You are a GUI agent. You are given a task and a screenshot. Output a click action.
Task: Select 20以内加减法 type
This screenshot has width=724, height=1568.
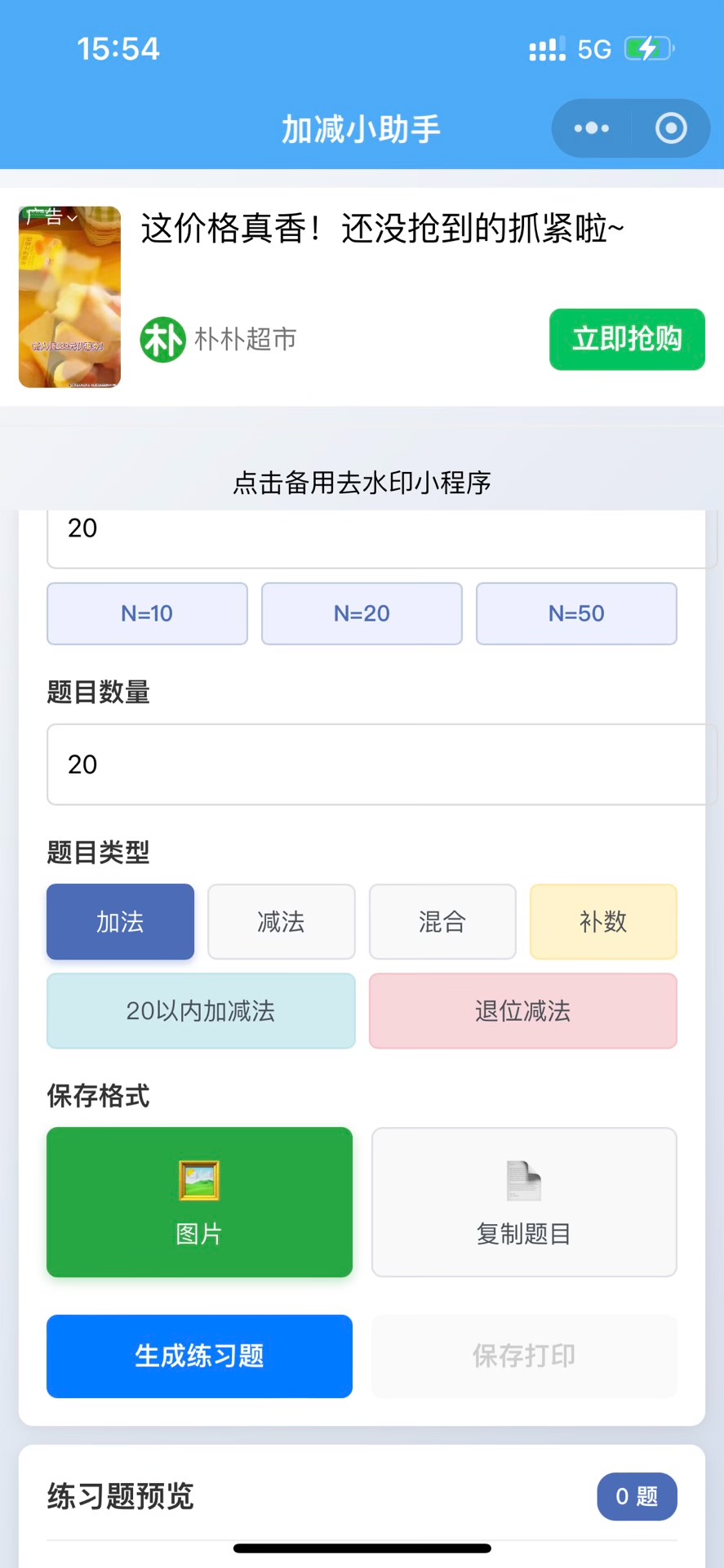coord(201,1011)
